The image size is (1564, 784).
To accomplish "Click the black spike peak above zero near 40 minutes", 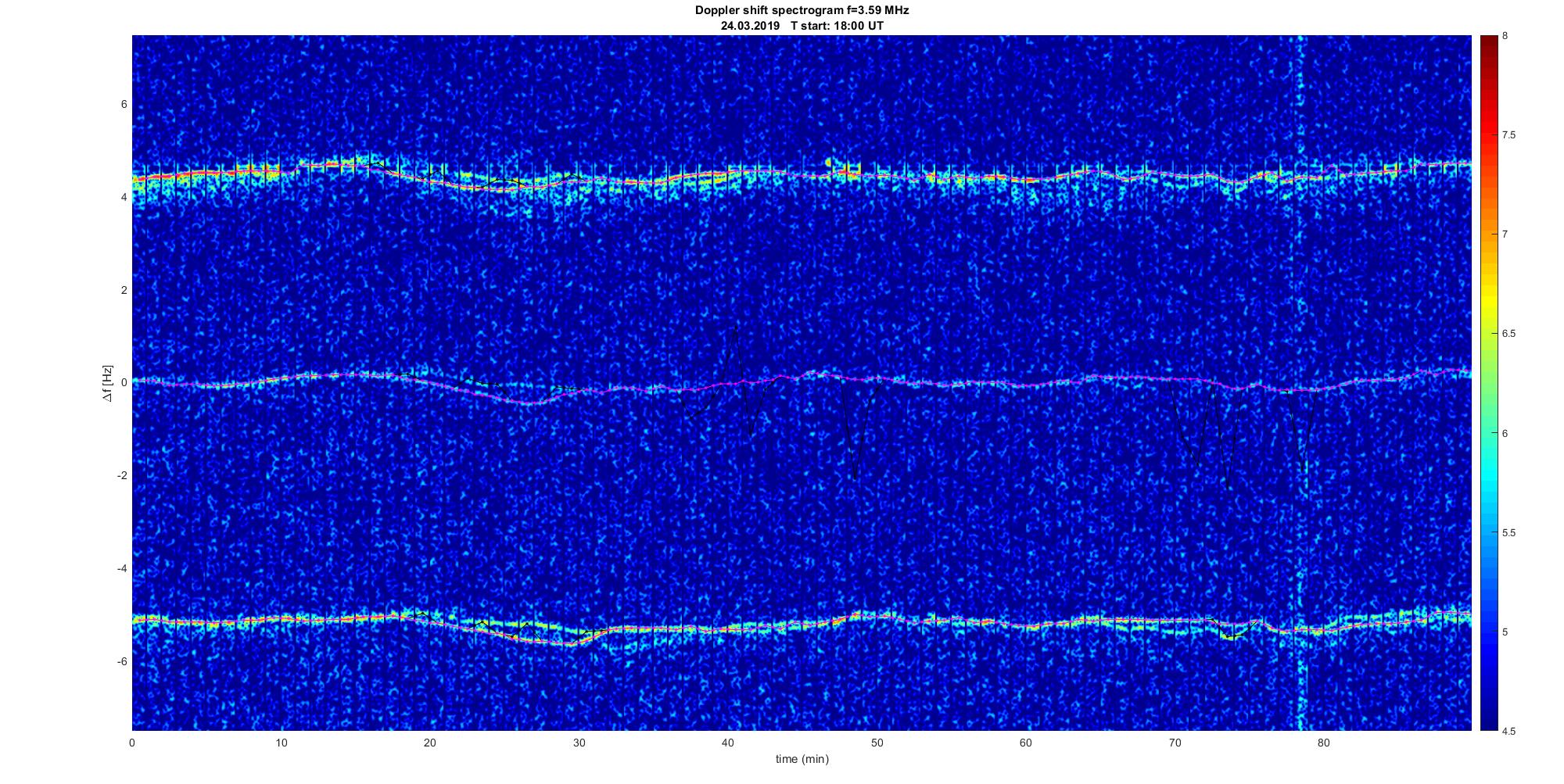I will pos(735,328).
